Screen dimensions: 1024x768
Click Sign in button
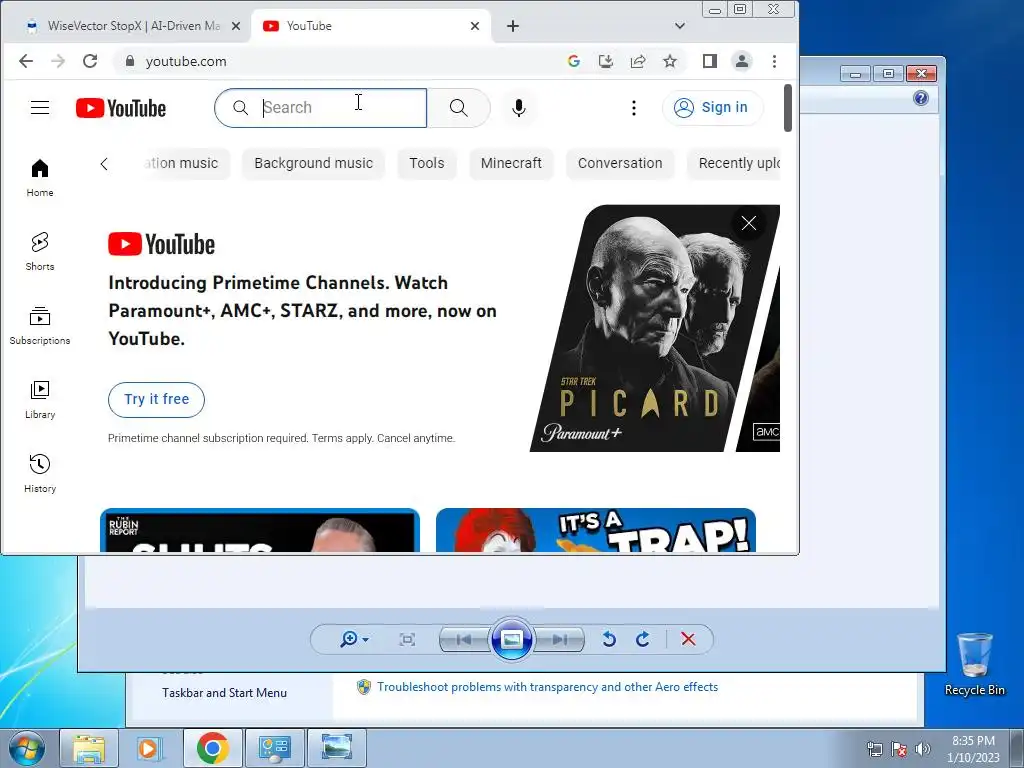click(x=712, y=108)
